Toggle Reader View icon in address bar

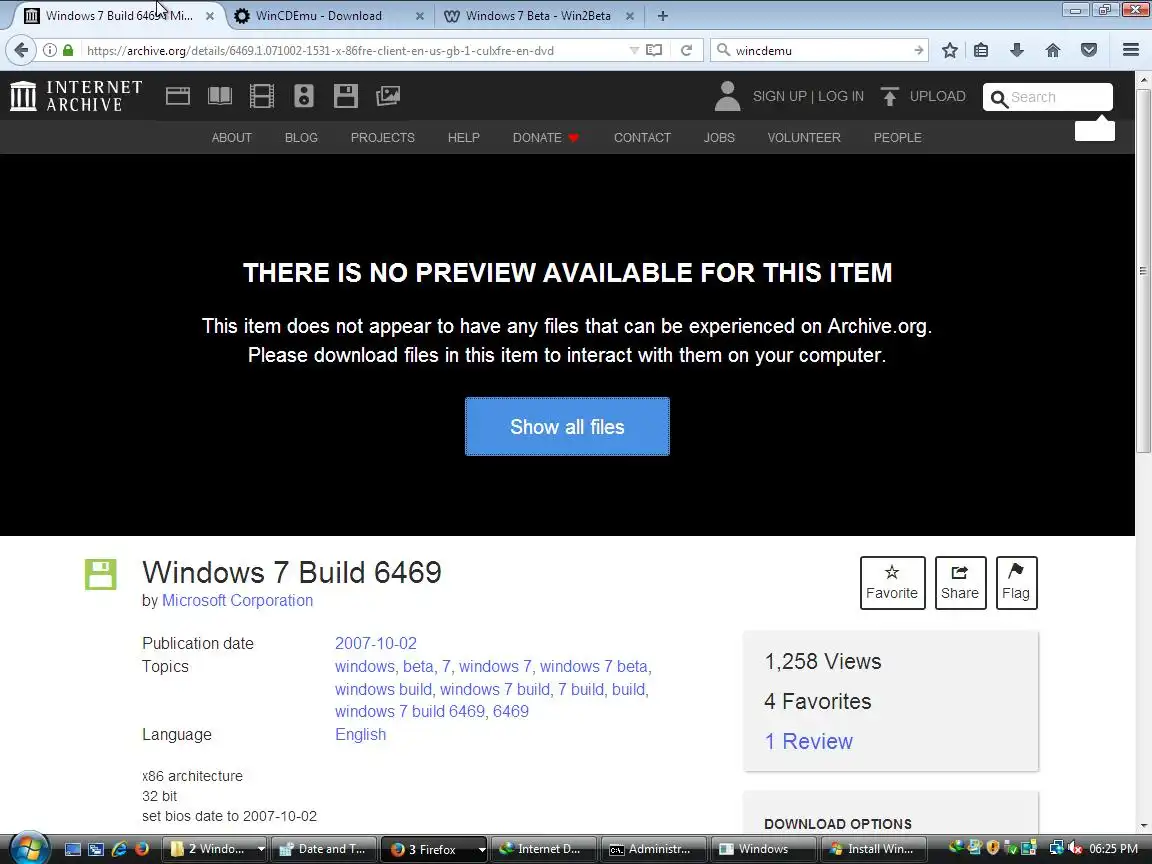point(653,50)
